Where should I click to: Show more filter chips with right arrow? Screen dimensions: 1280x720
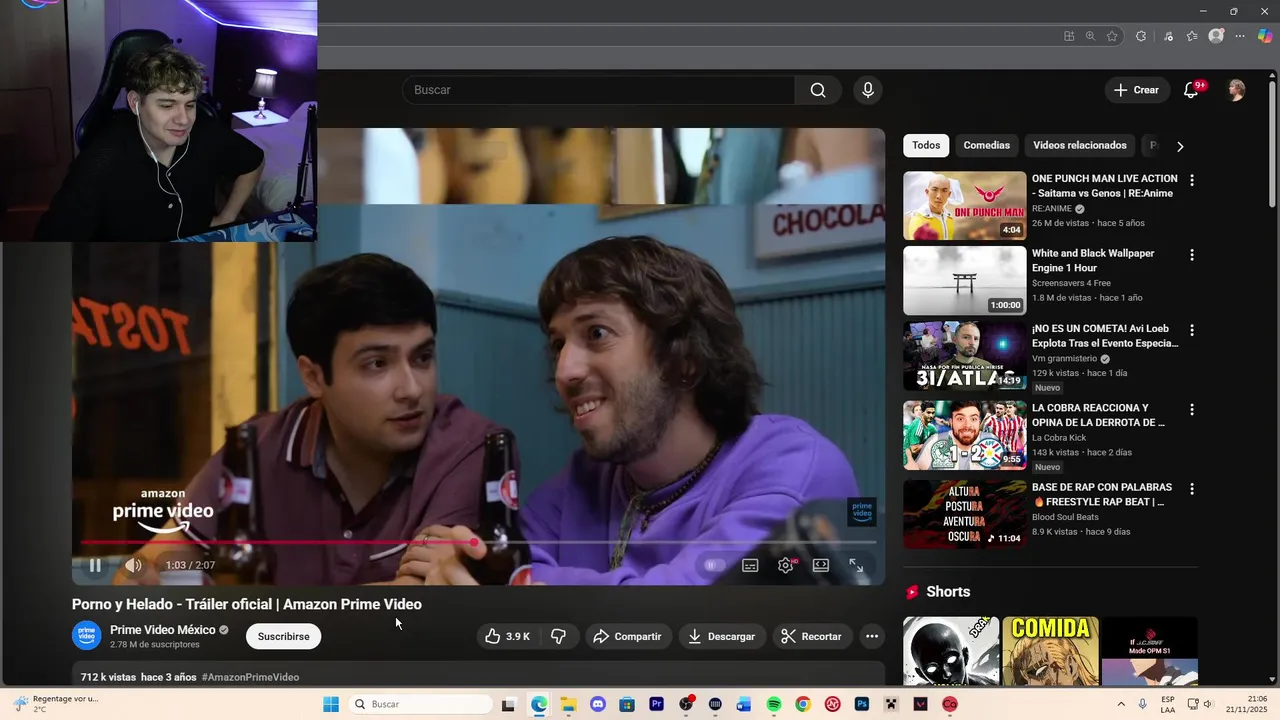(1180, 146)
